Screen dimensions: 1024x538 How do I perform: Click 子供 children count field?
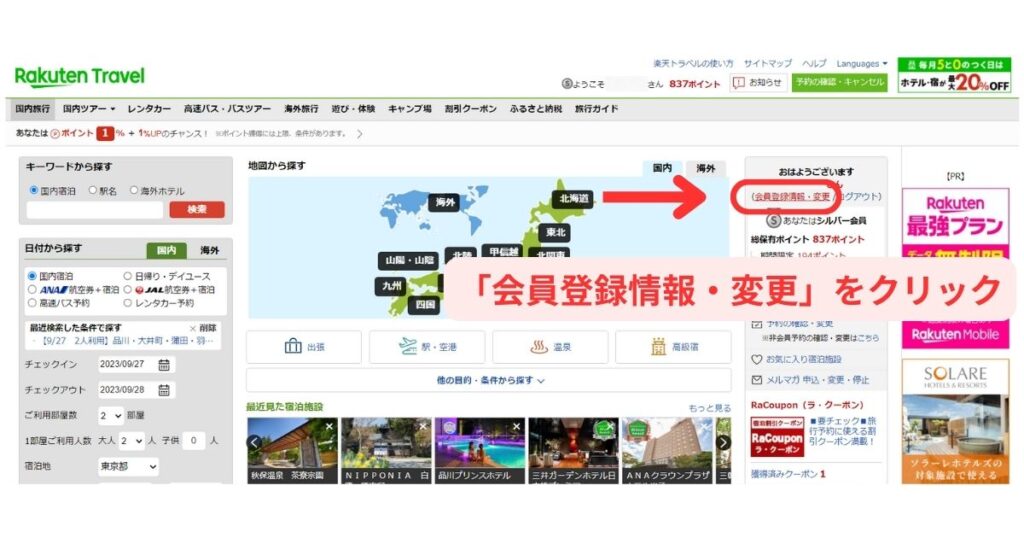[x=193, y=441]
